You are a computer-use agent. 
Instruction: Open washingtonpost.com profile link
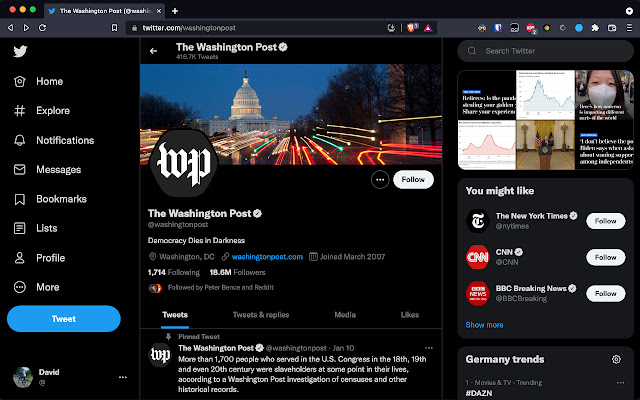pos(267,257)
